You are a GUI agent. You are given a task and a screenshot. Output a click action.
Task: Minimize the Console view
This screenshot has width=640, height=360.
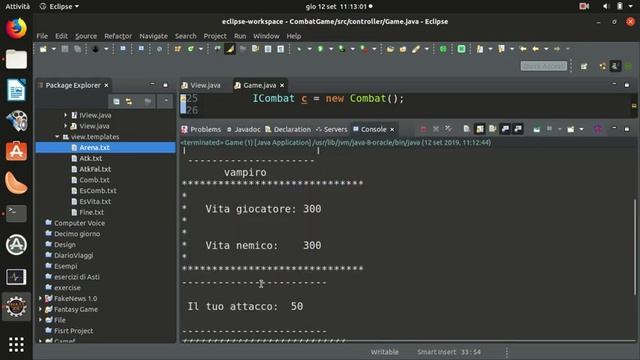point(614,128)
